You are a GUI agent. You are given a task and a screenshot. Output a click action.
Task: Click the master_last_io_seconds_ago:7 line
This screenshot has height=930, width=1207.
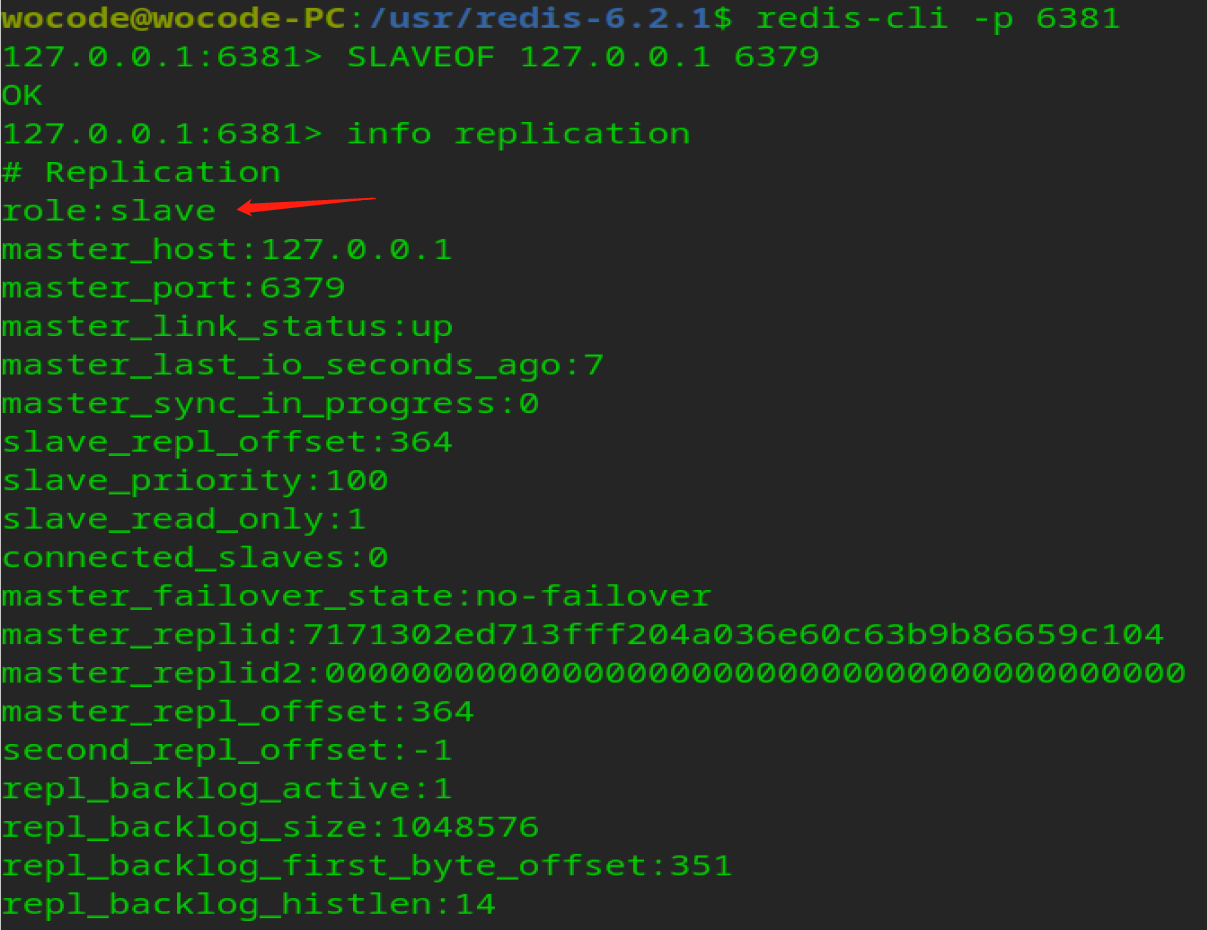click(x=303, y=365)
